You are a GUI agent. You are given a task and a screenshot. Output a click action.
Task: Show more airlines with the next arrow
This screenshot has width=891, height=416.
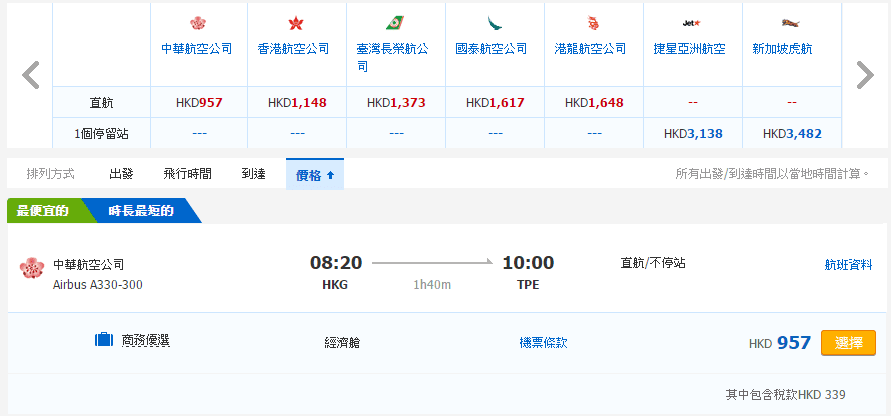(x=865, y=75)
